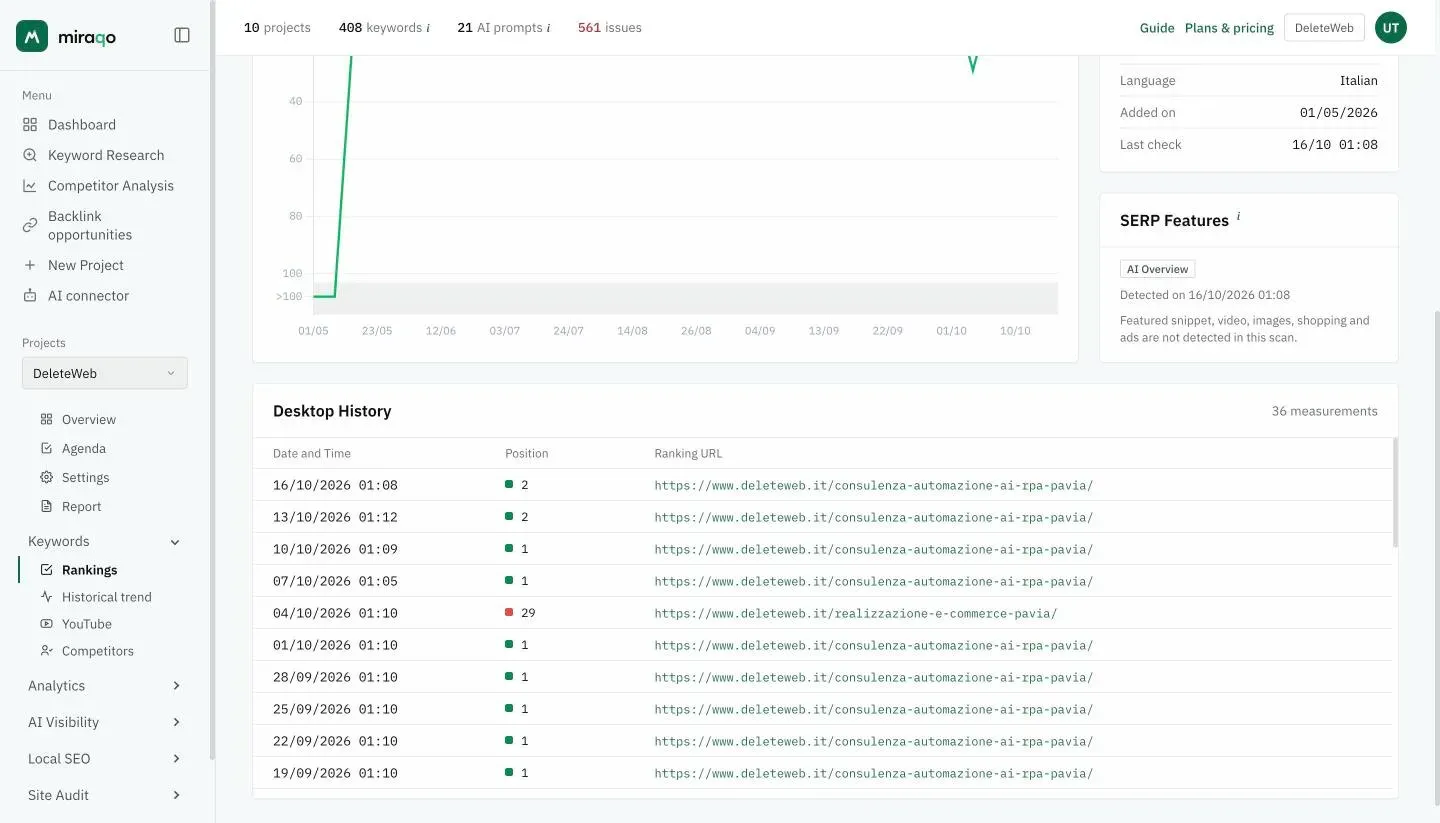This screenshot has width=1440, height=823.
Task: Click position 29 on 04/10/2026 row
Action: (528, 613)
